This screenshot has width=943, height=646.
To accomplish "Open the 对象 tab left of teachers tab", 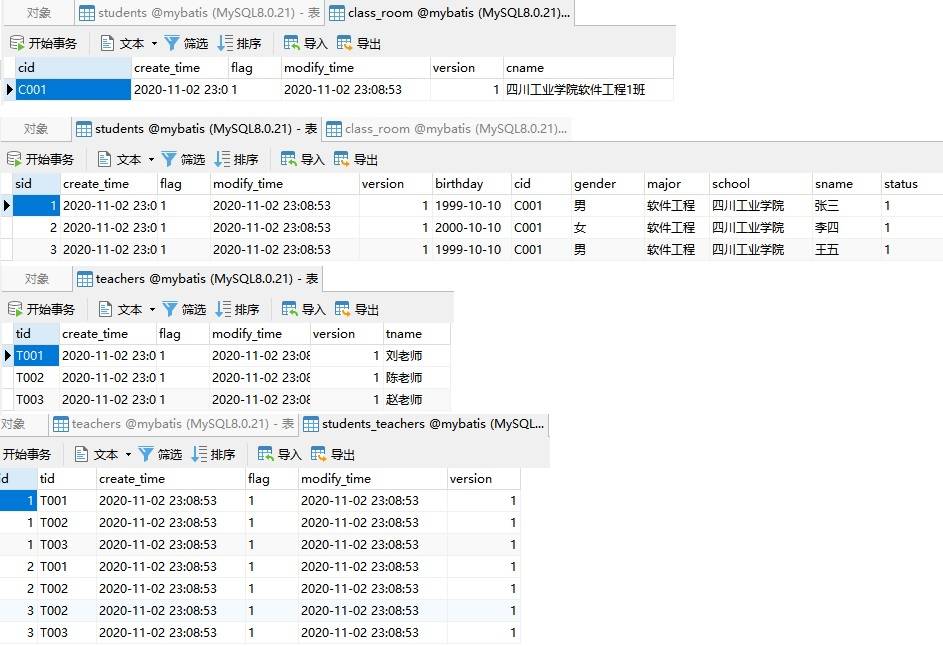I will [x=37, y=279].
